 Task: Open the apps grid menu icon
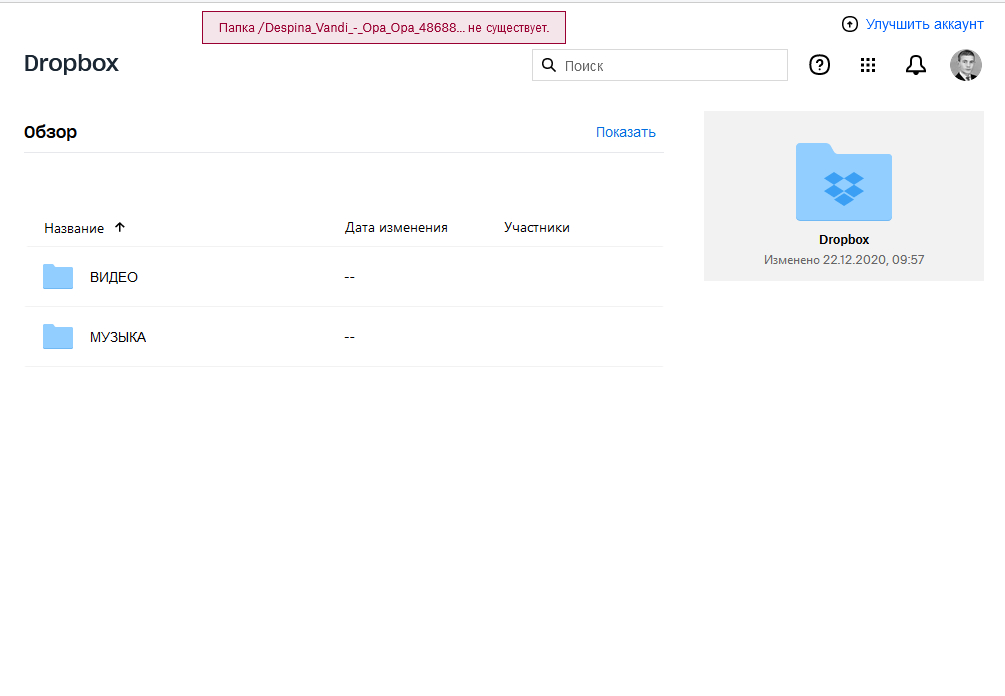click(868, 65)
